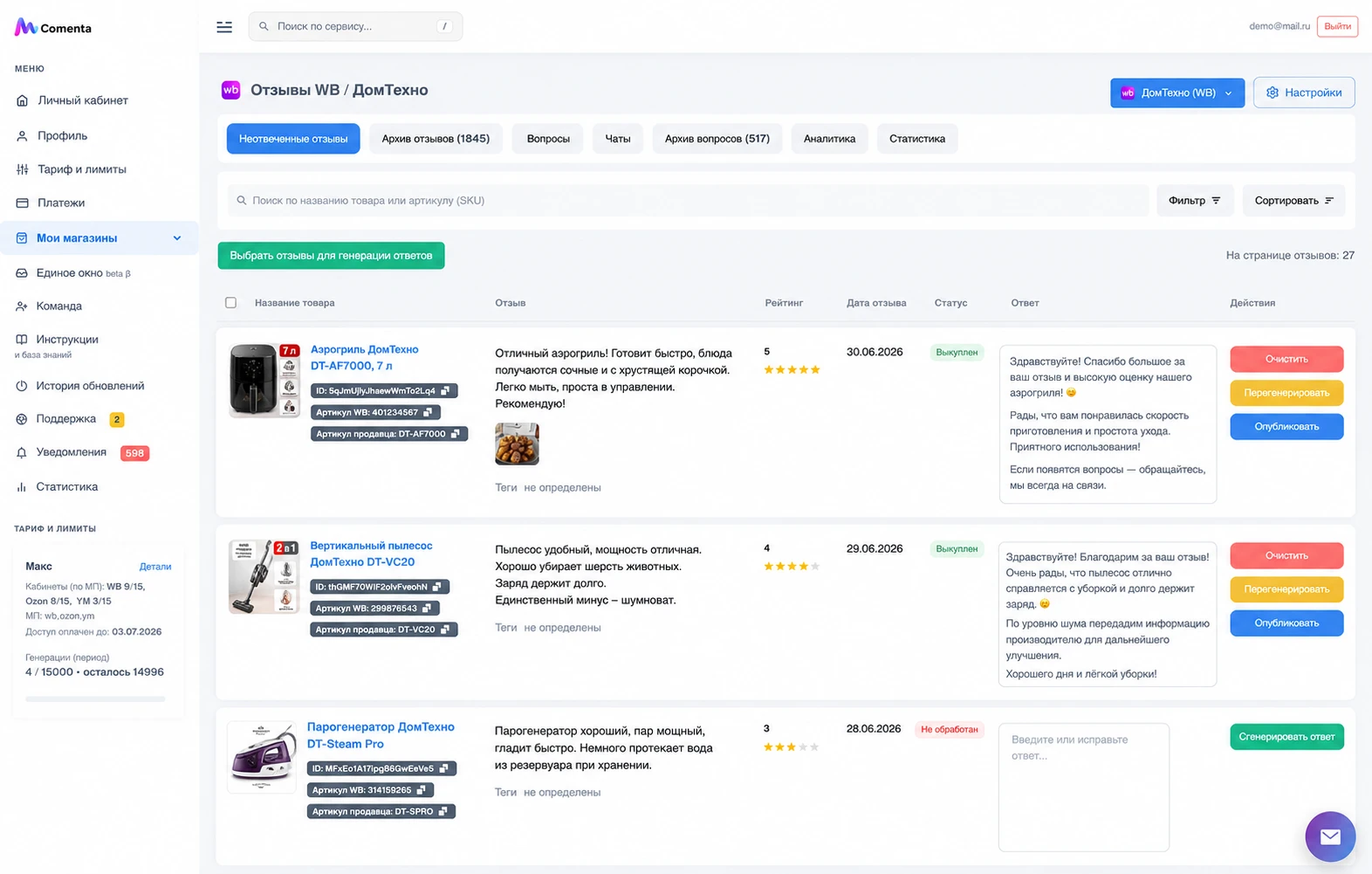Click the WB logo next to page title

coord(230,90)
